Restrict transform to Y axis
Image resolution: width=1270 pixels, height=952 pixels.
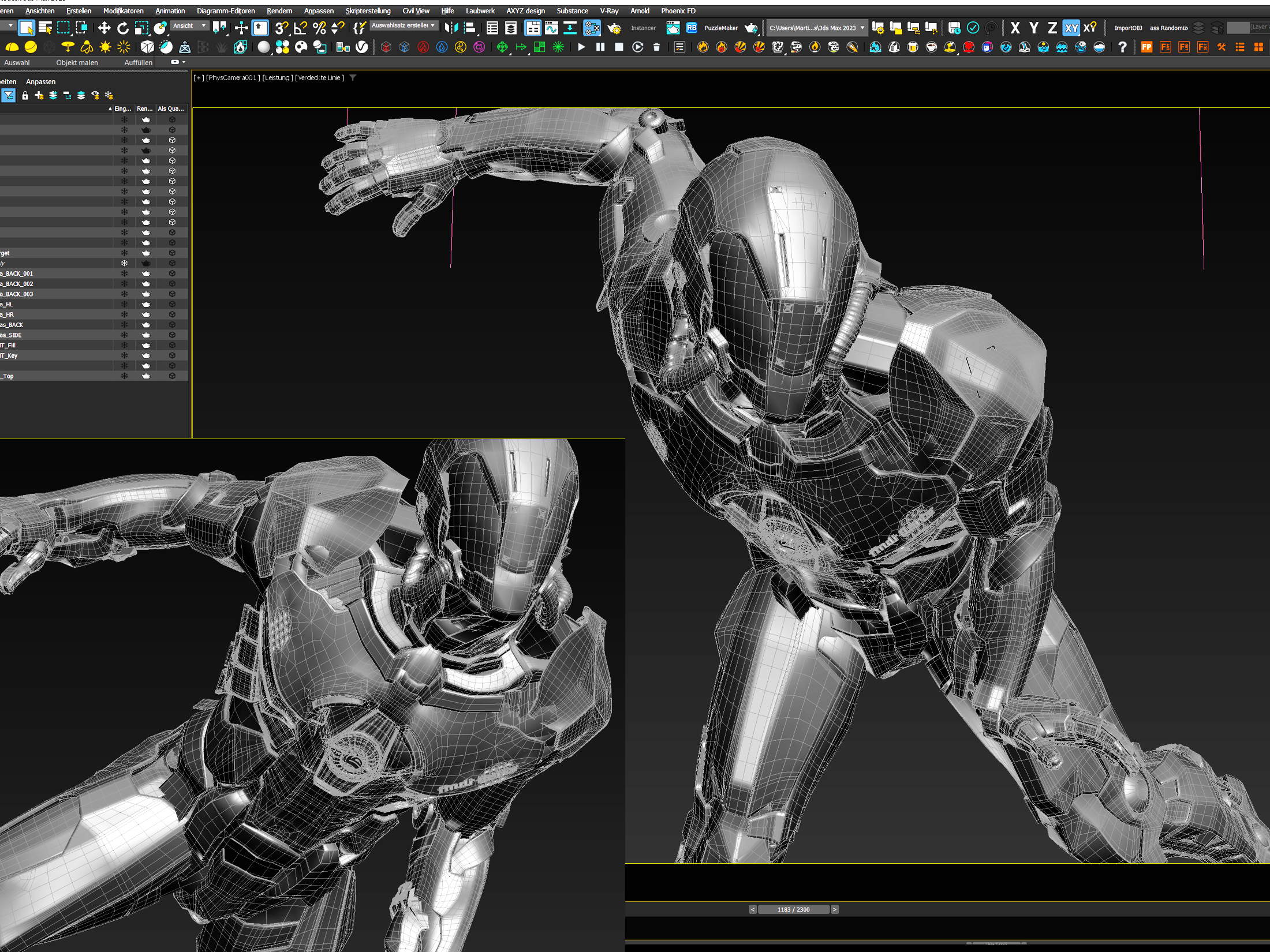(1033, 28)
